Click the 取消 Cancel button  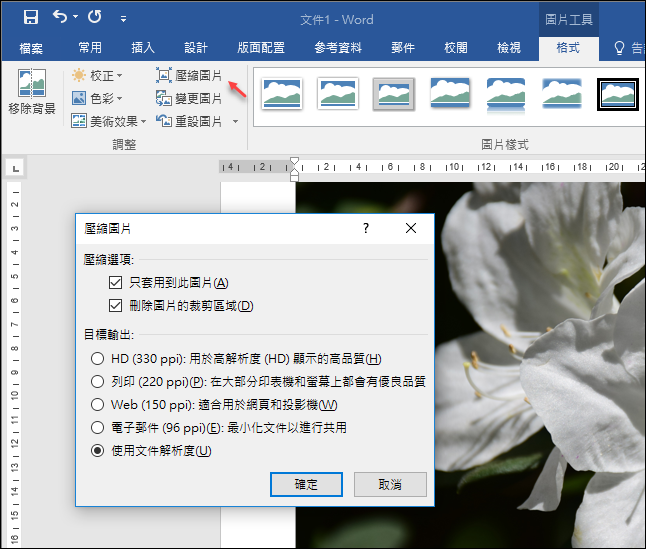pos(390,484)
